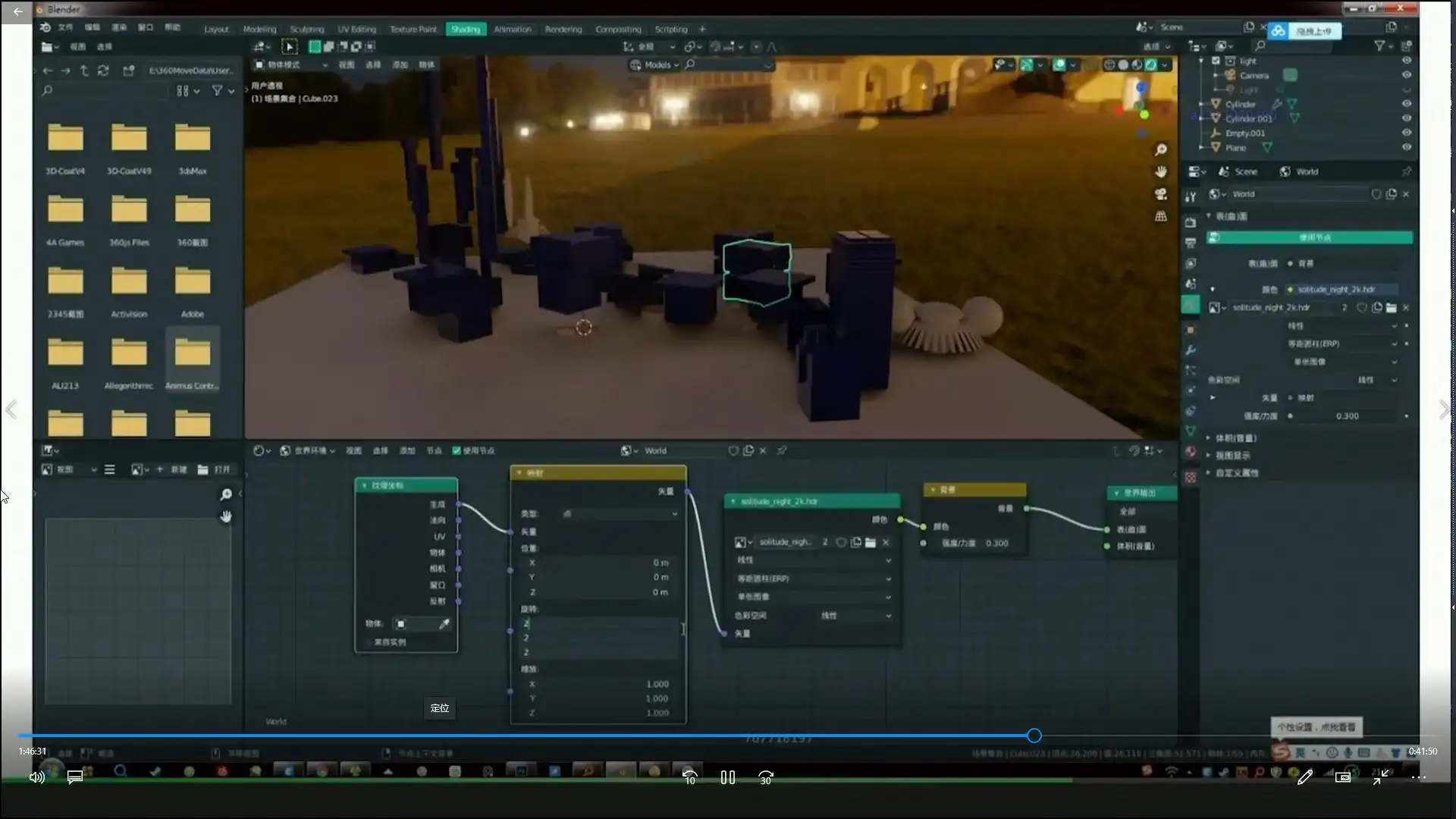Screen dimensions: 1456x819
Task: Pin the properties editor with pin icon
Action: [1407, 172]
